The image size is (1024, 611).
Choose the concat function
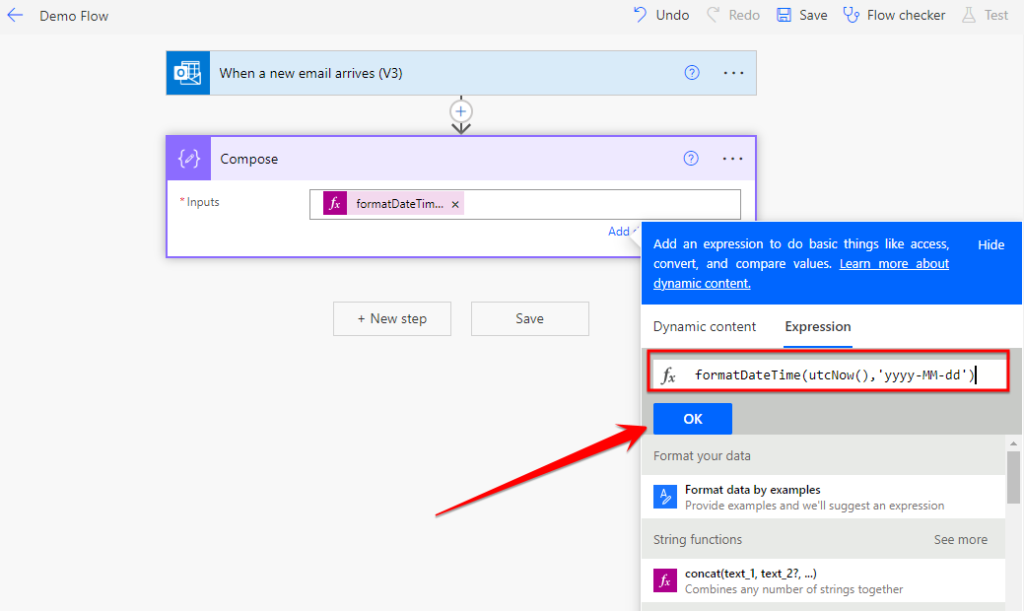(823, 580)
